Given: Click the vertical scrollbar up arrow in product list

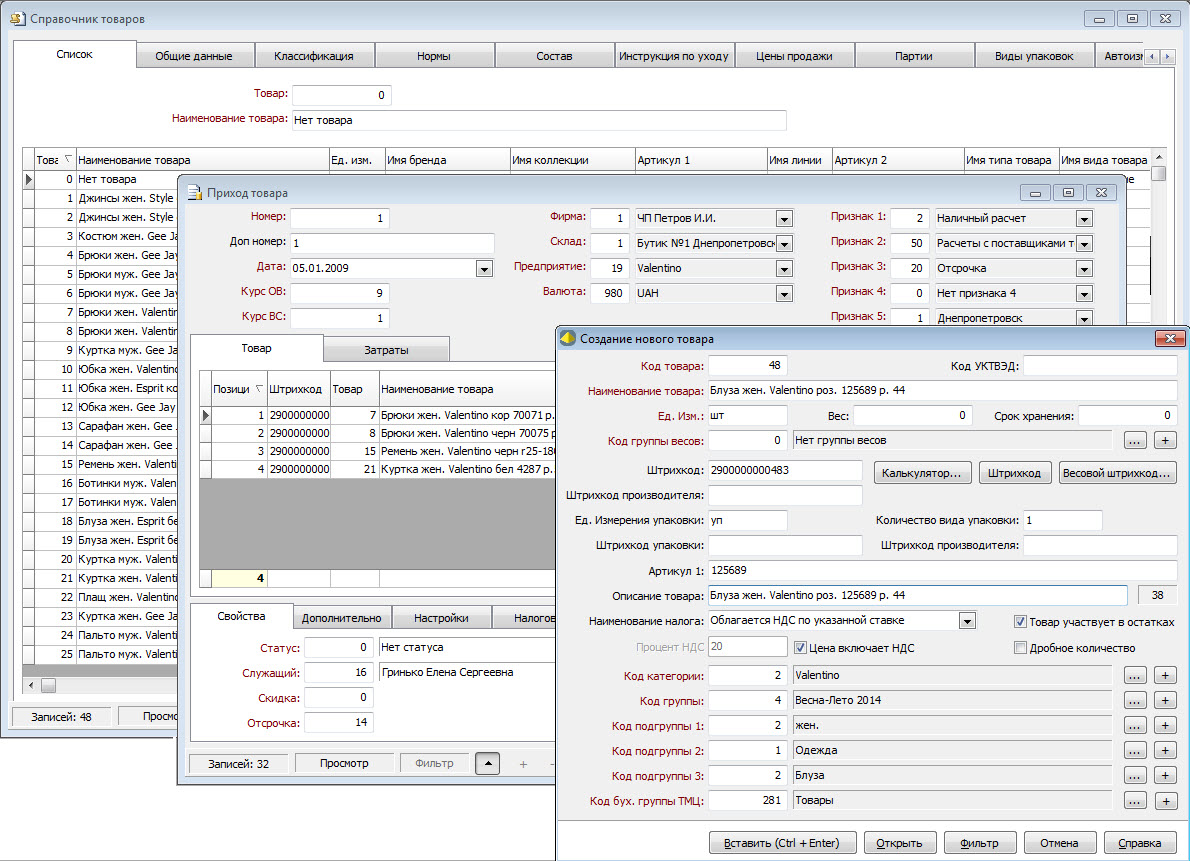Looking at the screenshot, I should (1158, 156).
